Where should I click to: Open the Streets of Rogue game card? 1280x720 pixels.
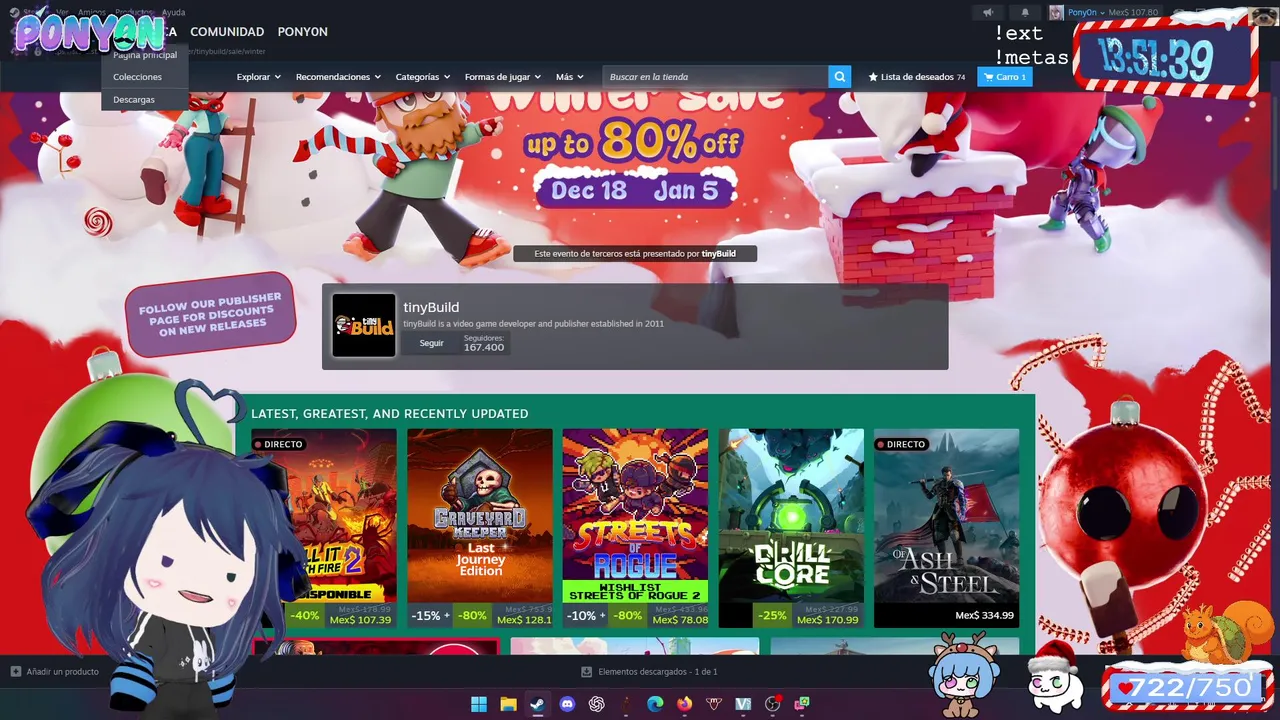[635, 528]
